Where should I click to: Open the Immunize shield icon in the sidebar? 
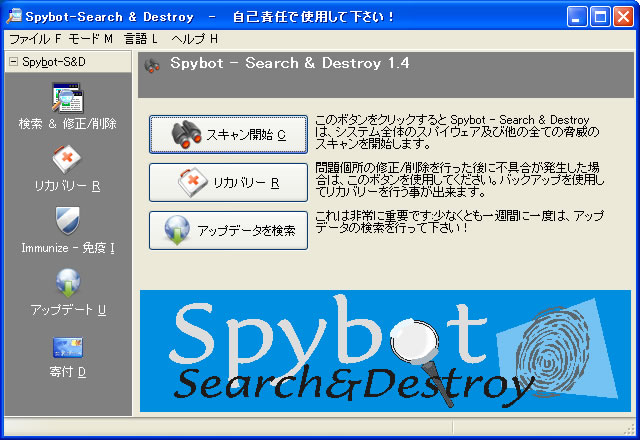(67, 221)
